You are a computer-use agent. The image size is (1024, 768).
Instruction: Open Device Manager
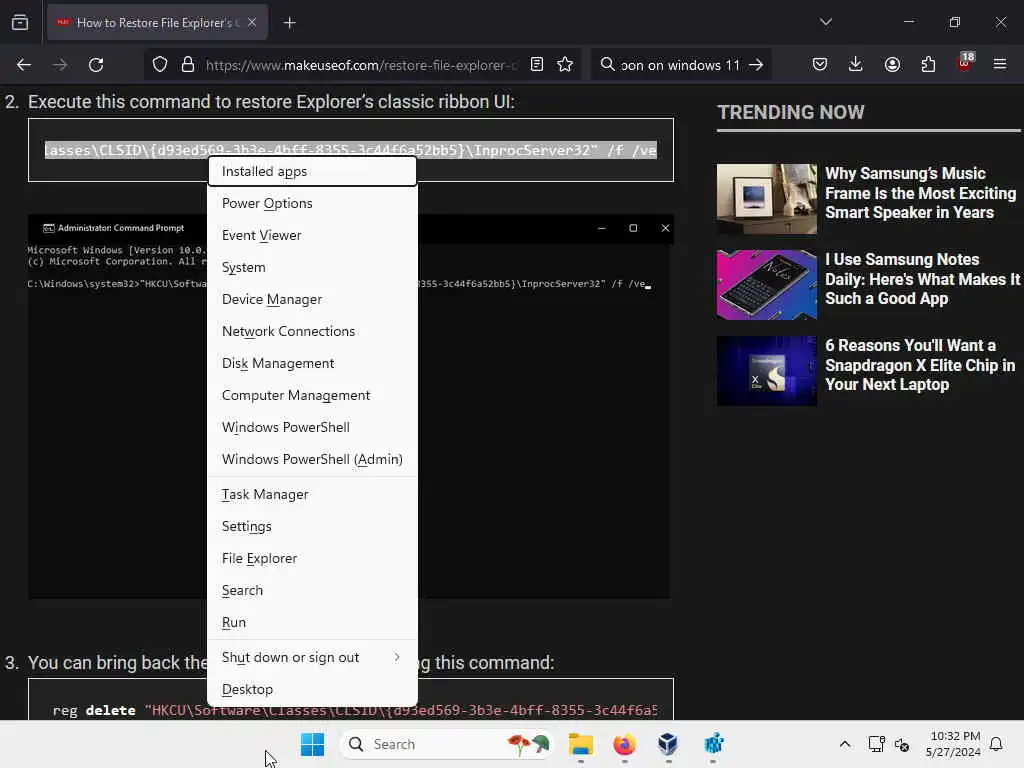tap(312, 299)
